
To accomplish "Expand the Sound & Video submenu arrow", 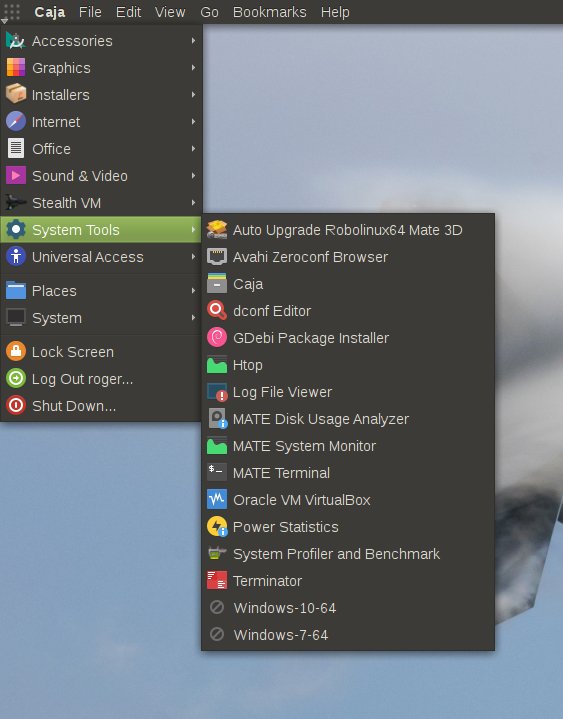I will pyautogui.click(x=193, y=176).
